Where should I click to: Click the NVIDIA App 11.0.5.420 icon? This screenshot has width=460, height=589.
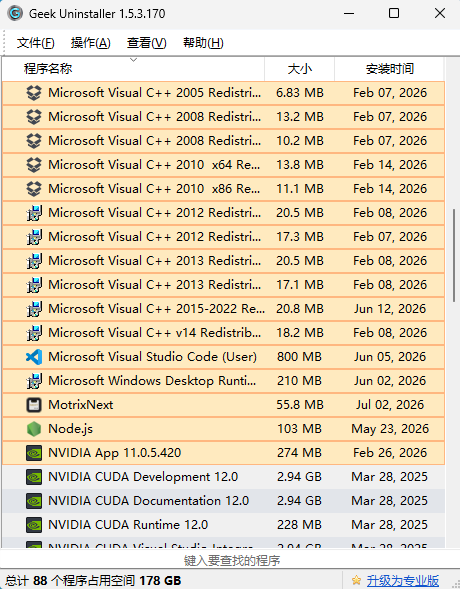[34, 453]
